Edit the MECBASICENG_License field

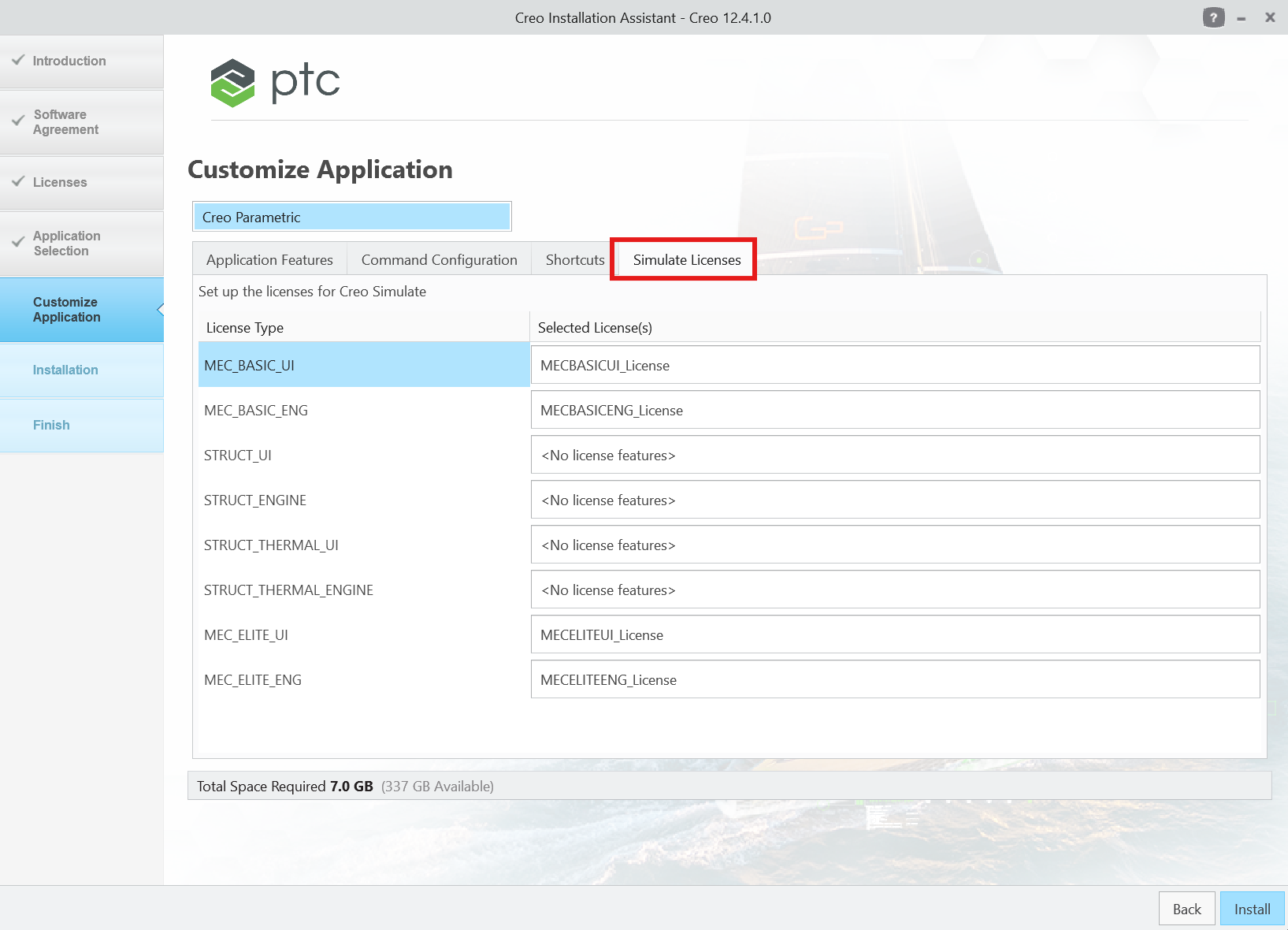(x=896, y=410)
